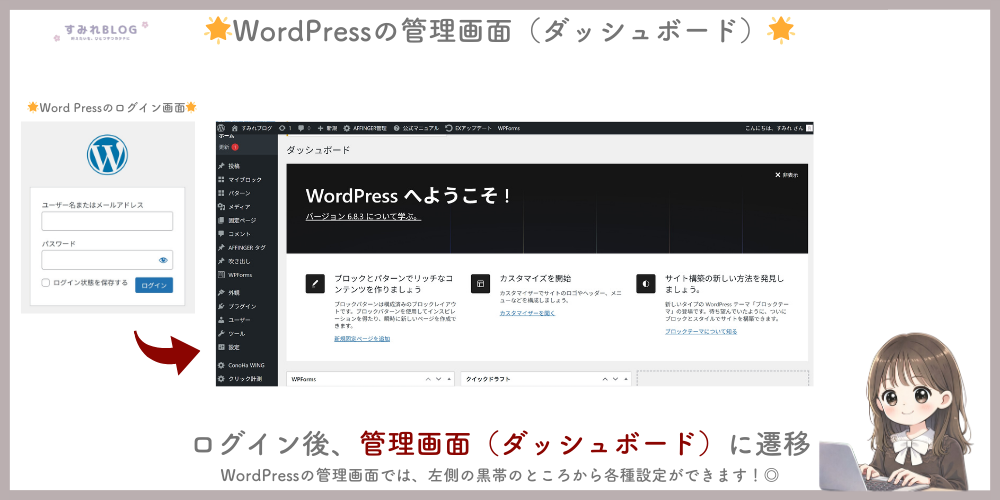The image size is (1000, 500).
Task: Move the クイックドラフト widget down with its down arrow
Action: coord(615,379)
